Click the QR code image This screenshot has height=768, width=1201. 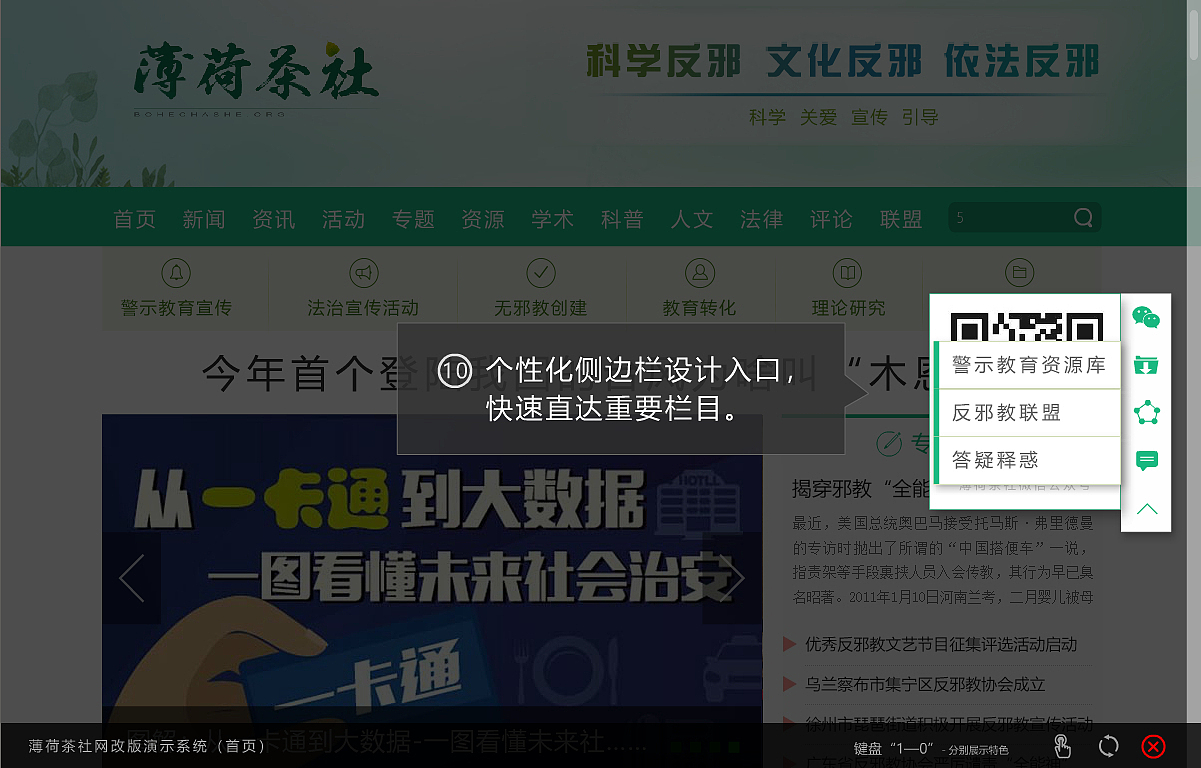[x=1026, y=326]
